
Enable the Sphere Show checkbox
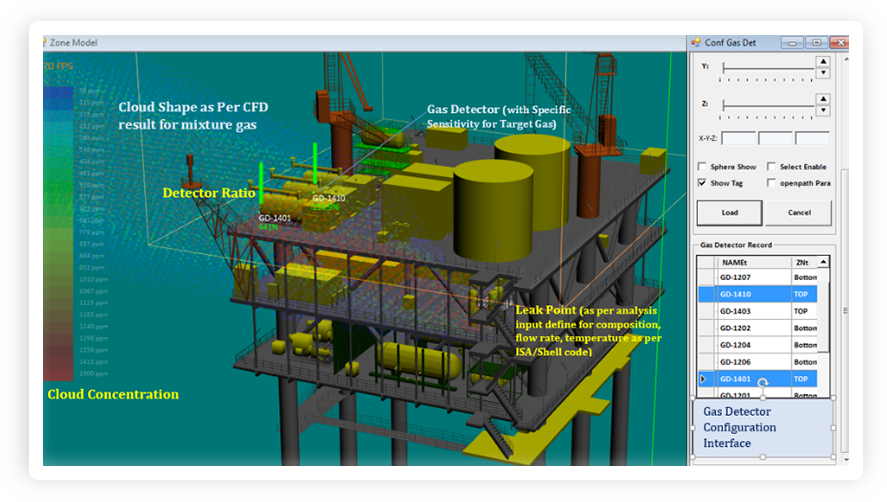pyautogui.click(x=702, y=167)
